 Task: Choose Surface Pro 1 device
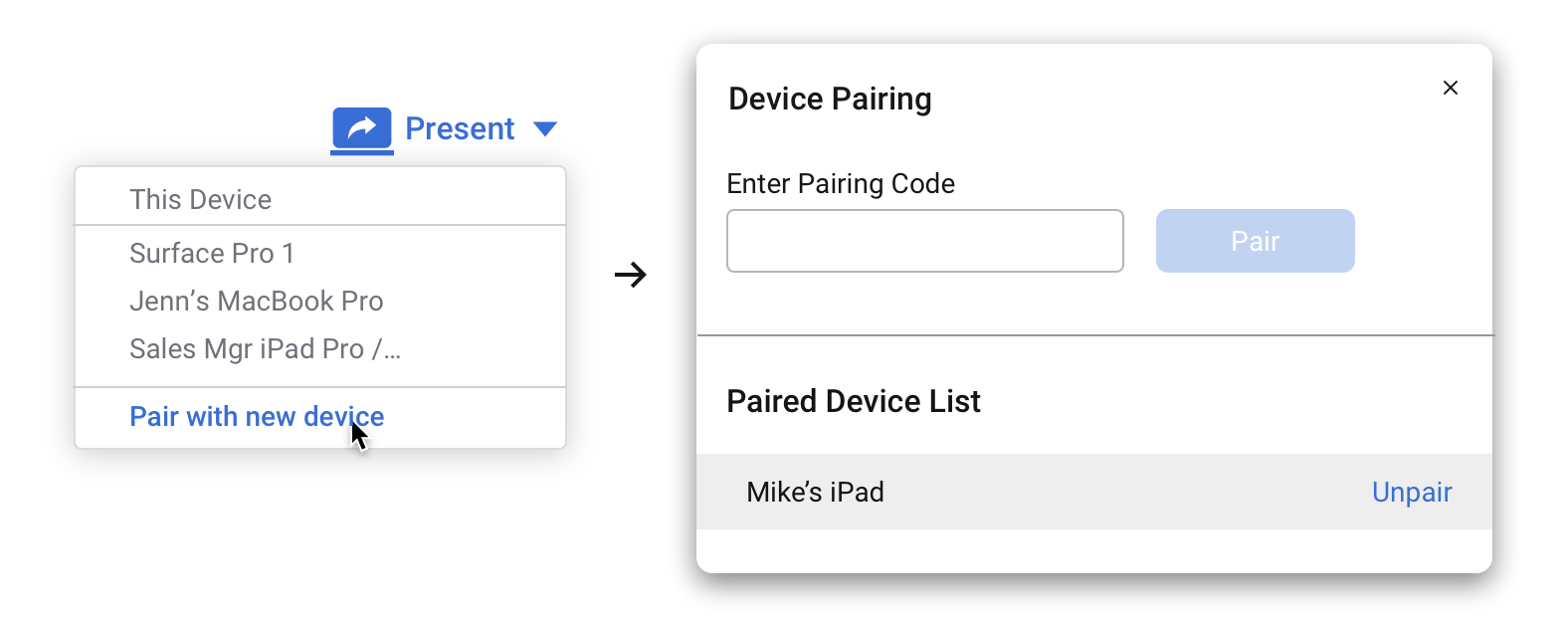(212, 253)
